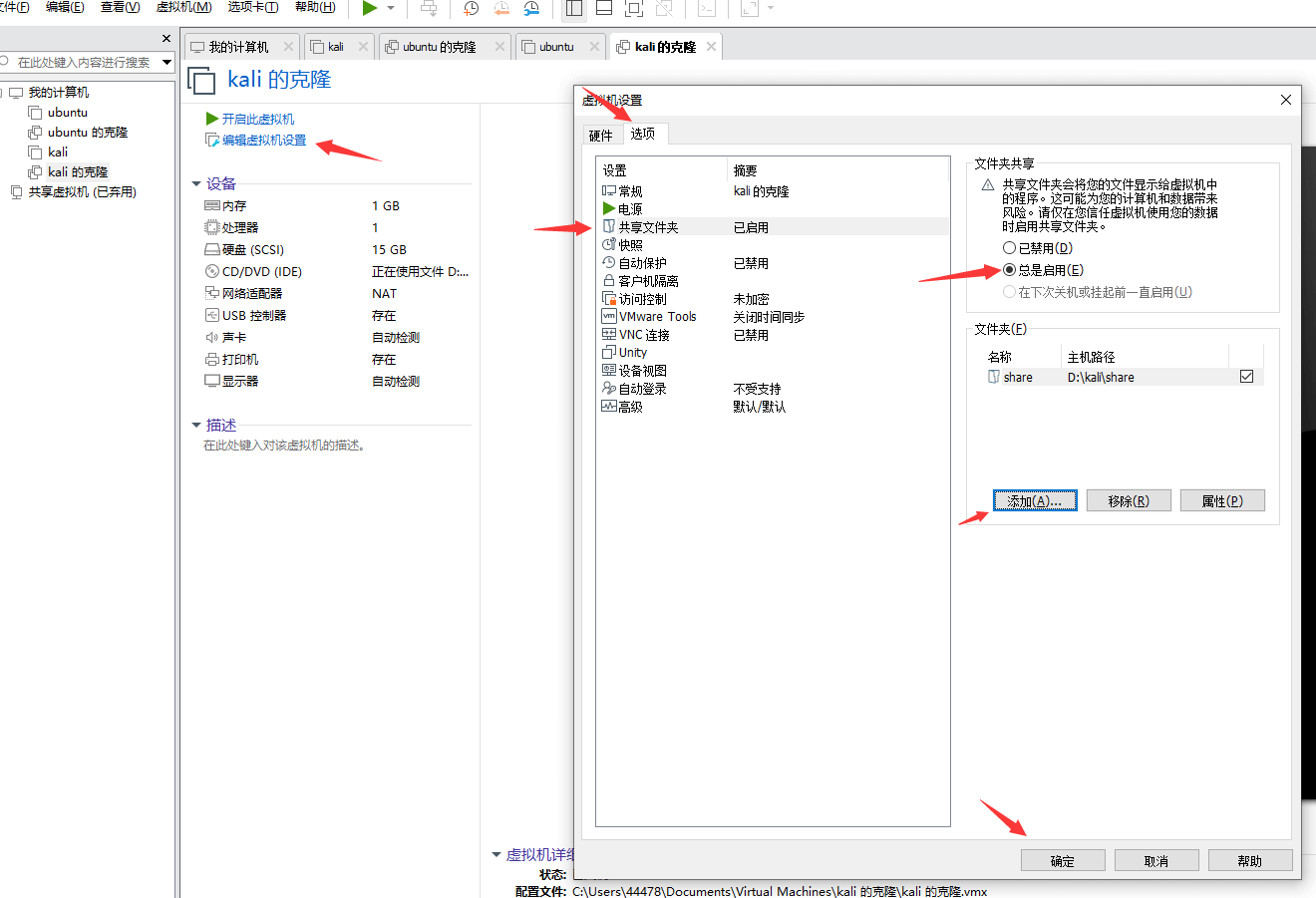
Task: Open the 虚拟机(M) menu
Action: (x=183, y=7)
